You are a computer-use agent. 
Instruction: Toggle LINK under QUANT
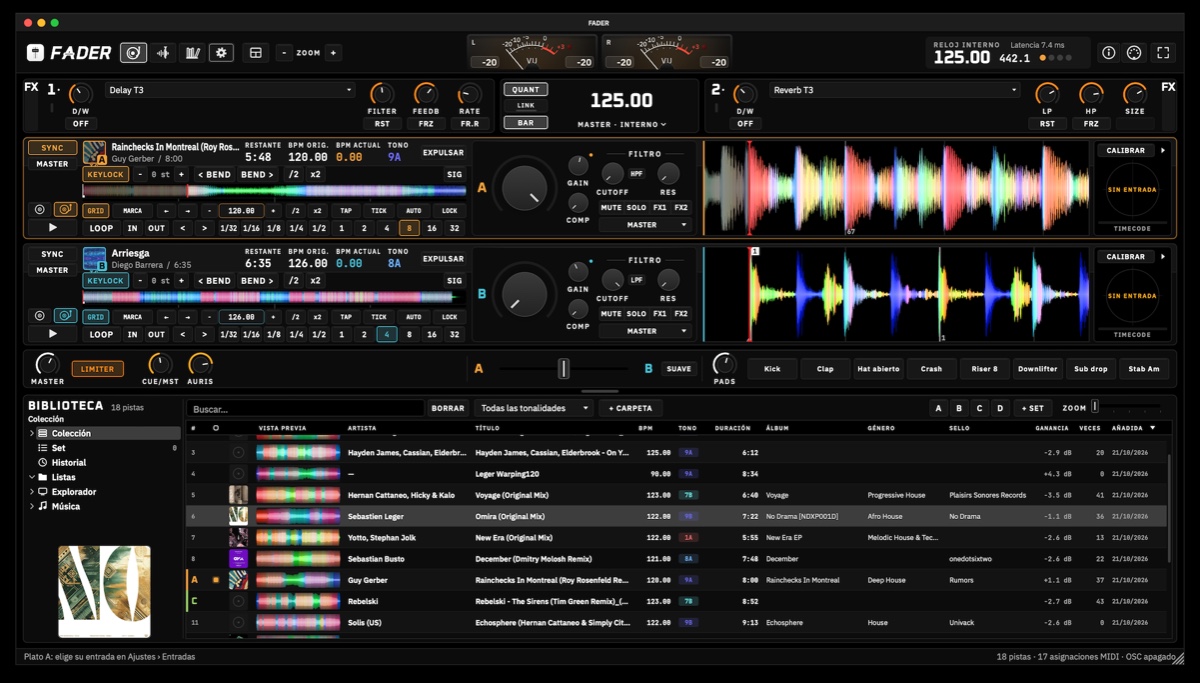click(x=525, y=106)
